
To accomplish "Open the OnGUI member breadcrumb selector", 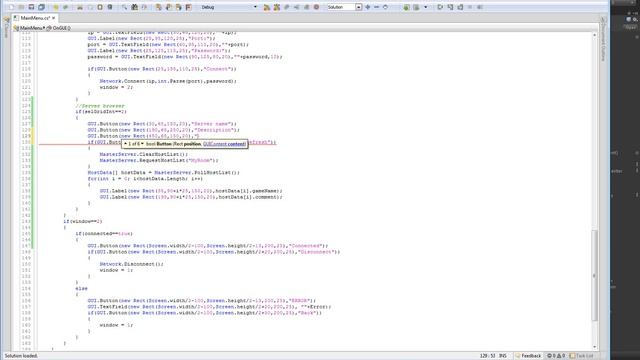I will (x=59, y=28).
